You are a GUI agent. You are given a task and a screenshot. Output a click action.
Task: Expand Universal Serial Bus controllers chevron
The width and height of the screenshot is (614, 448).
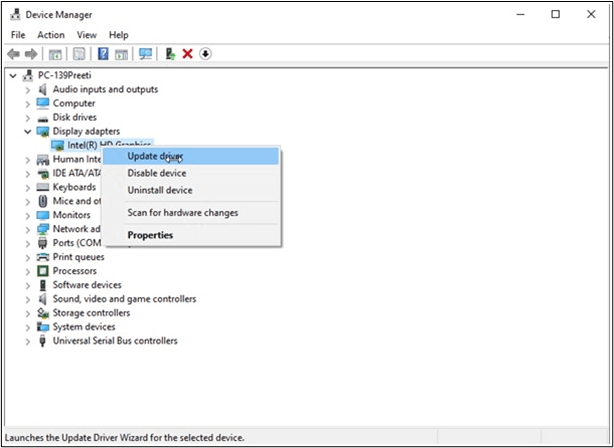[x=27, y=341]
